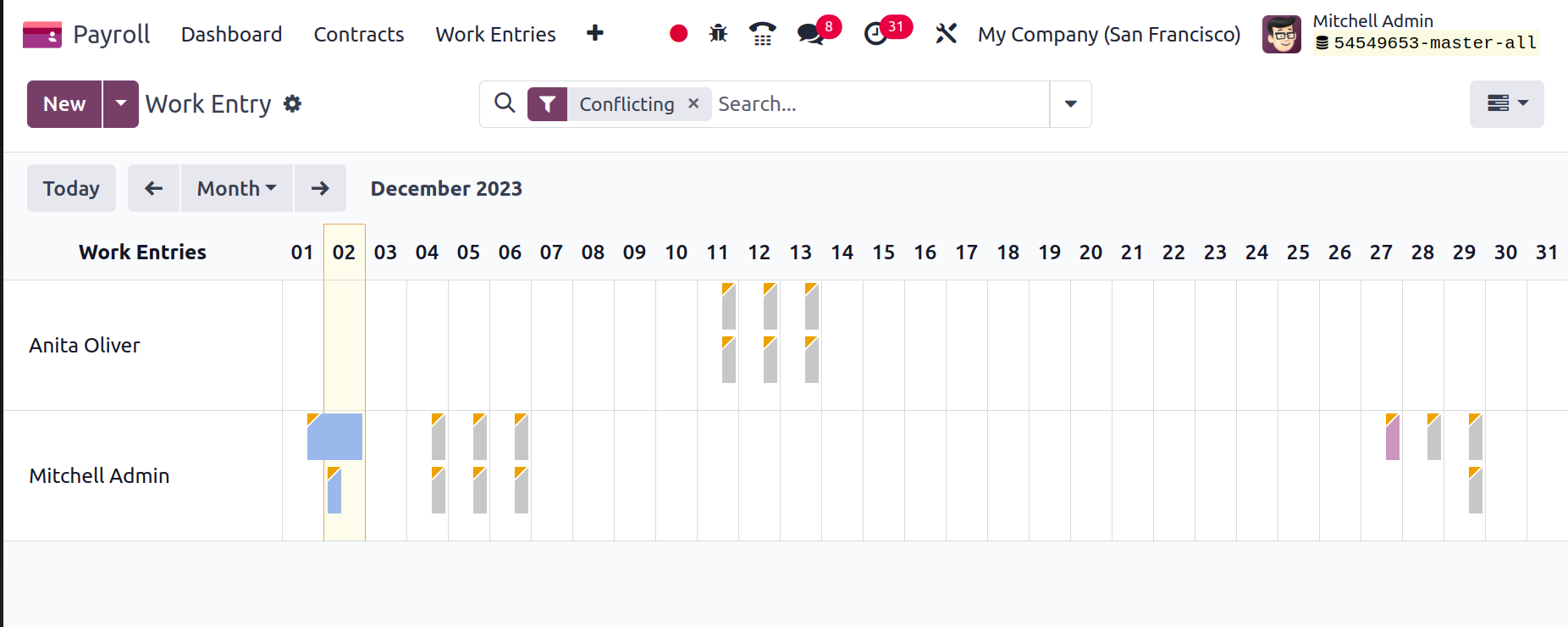Click the red recording indicator icon
The height and width of the screenshot is (627, 1568).
point(678,34)
